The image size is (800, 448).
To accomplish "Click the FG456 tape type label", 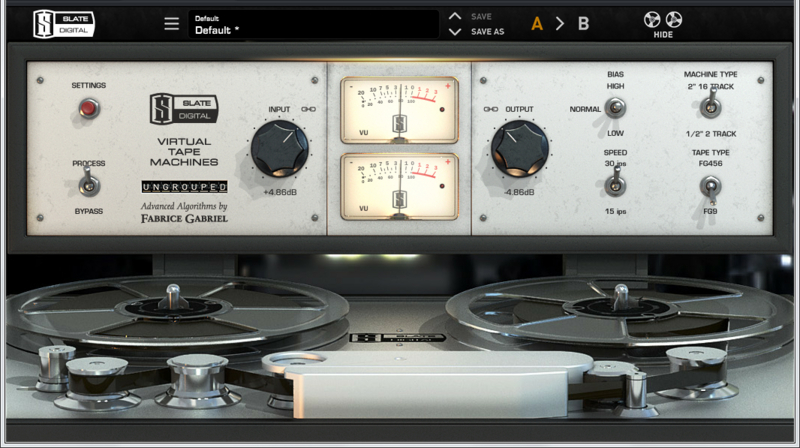I will pyautogui.click(x=710, y=163).
